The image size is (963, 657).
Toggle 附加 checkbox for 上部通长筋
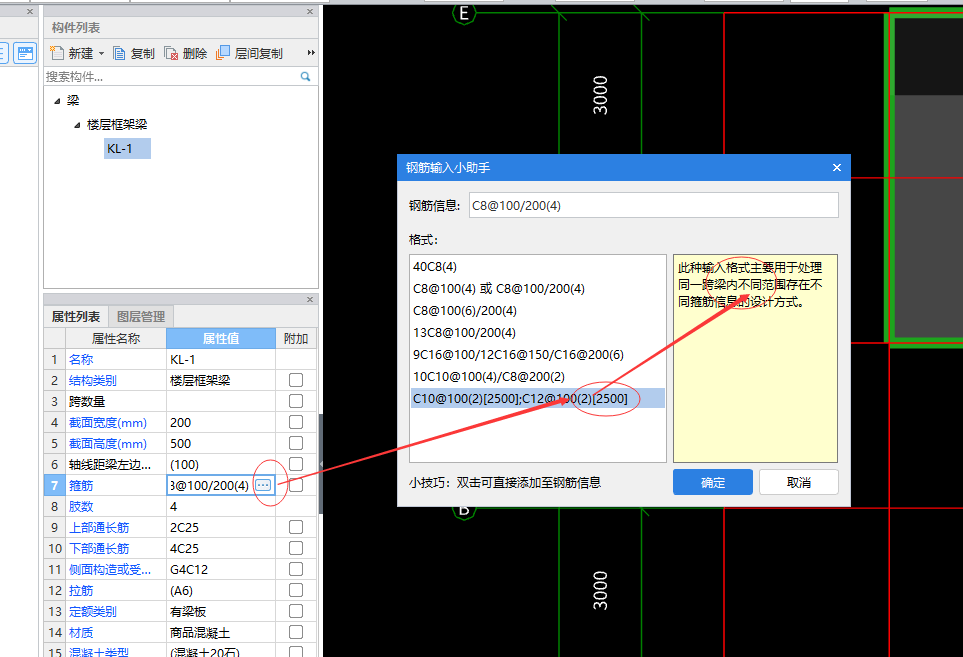point(296,527)
